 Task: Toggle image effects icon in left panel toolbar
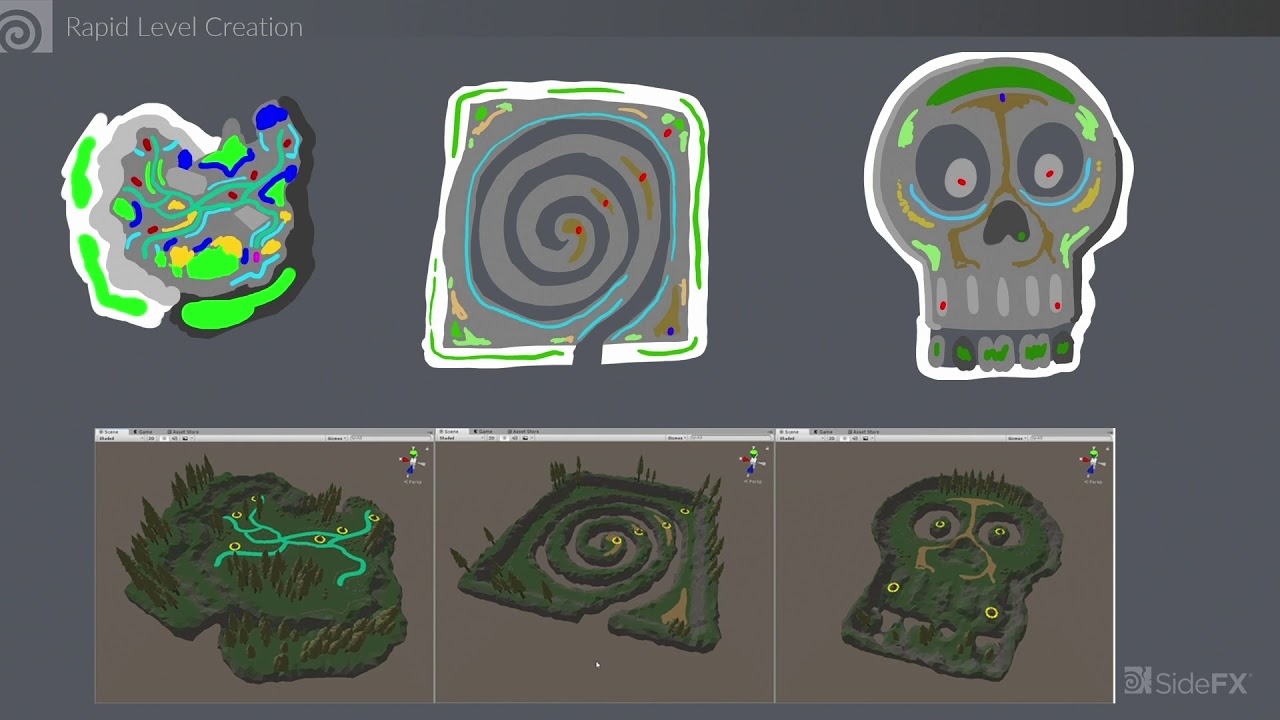pyautogui.click(x=185, y=438)
